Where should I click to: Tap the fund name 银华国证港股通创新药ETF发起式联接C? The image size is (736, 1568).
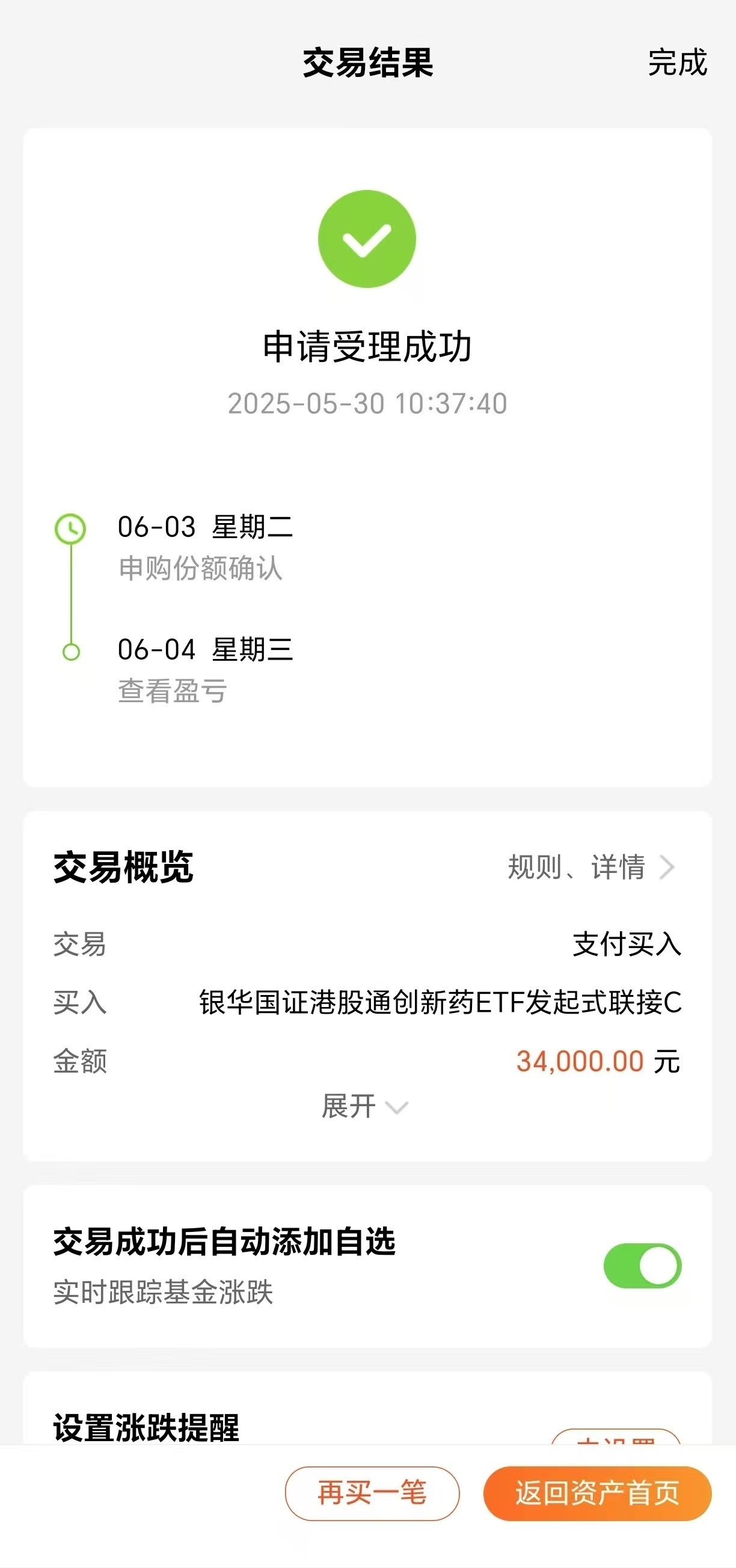(440, 1002)
